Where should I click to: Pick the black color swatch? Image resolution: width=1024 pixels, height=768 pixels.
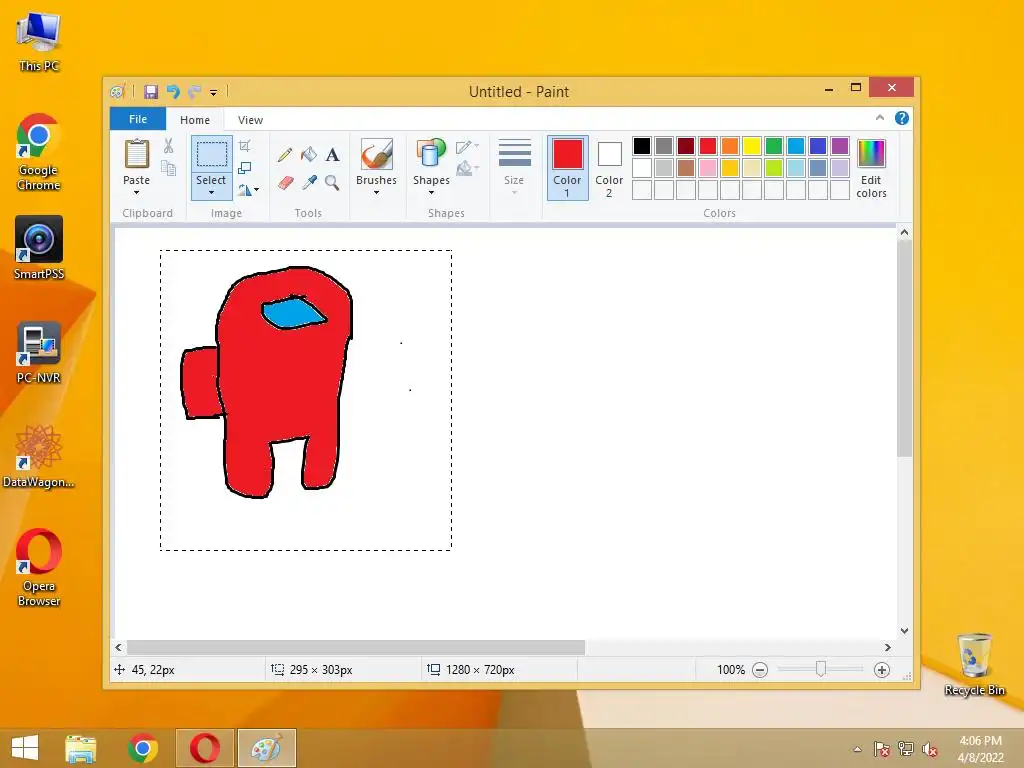click(642, 146)
